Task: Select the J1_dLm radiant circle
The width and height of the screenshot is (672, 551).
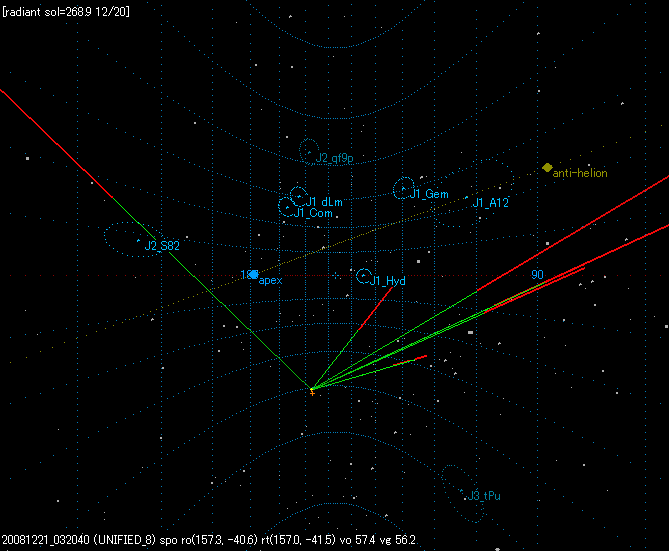Action: pos(299,196)
